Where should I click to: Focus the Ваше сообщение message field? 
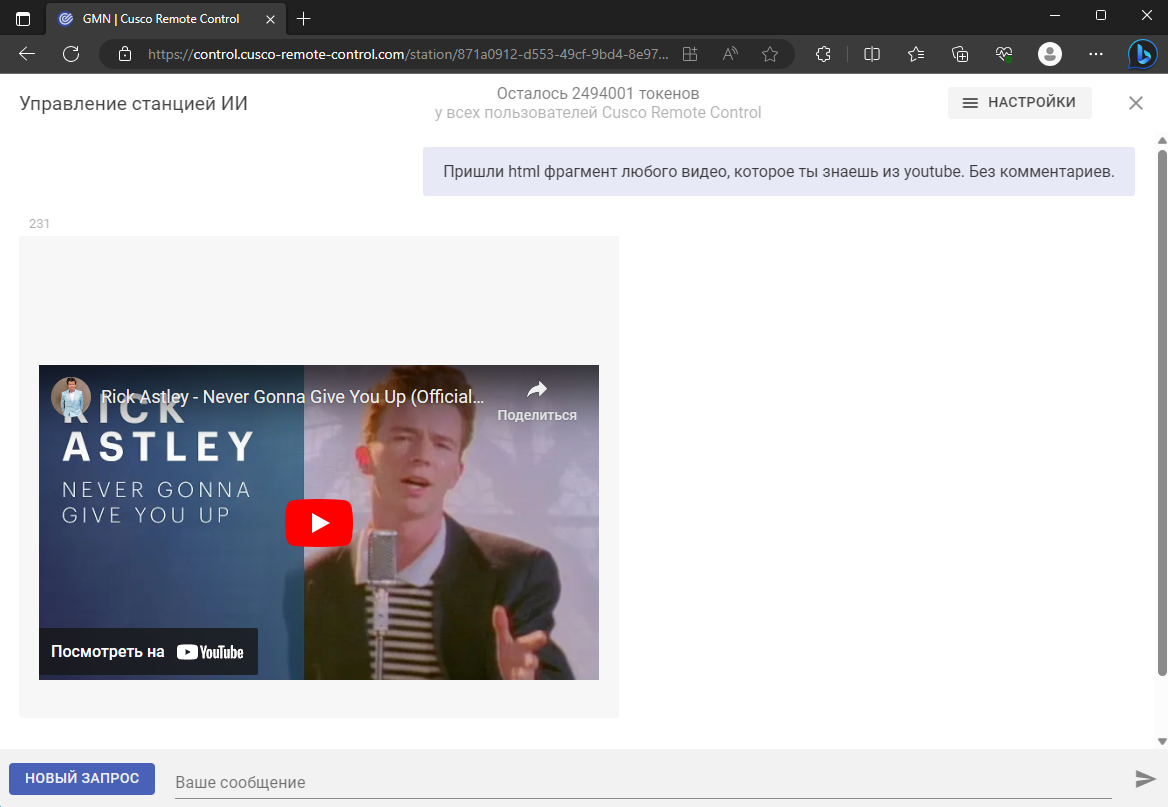tap(643, 782)
